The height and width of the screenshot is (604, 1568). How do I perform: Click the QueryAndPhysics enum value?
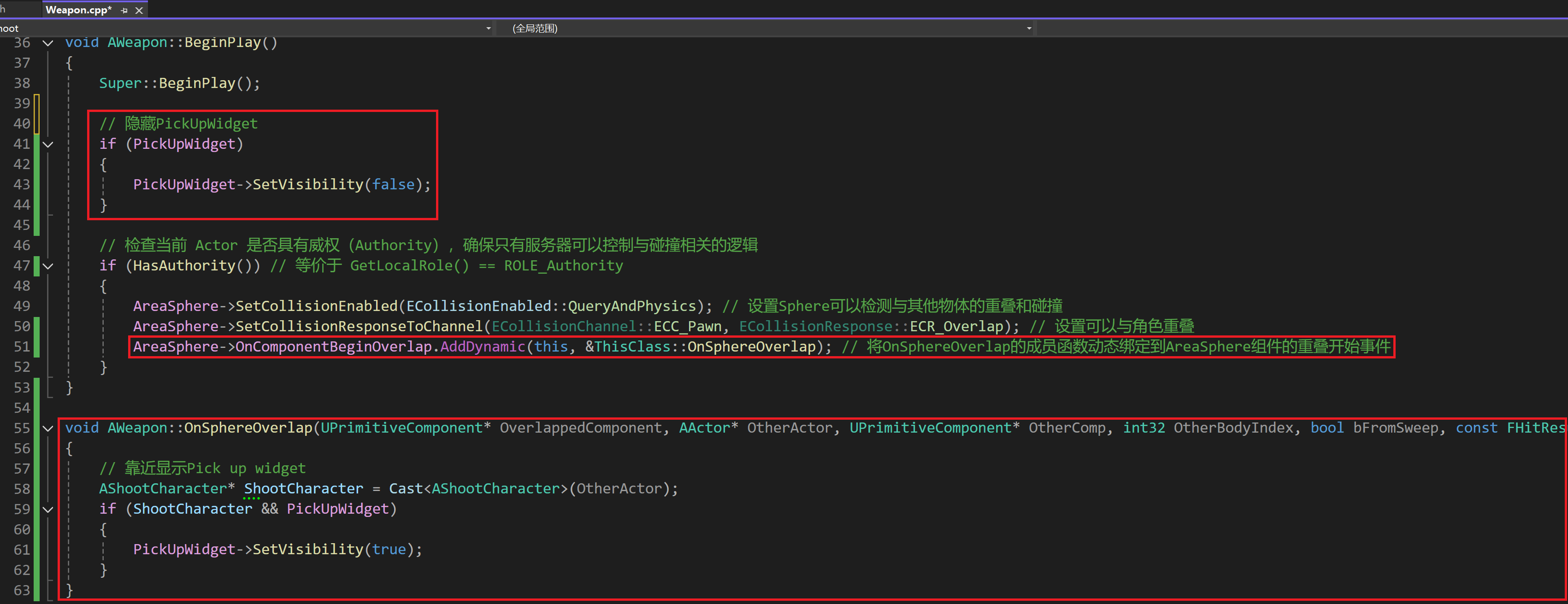(x=631, y=306)
